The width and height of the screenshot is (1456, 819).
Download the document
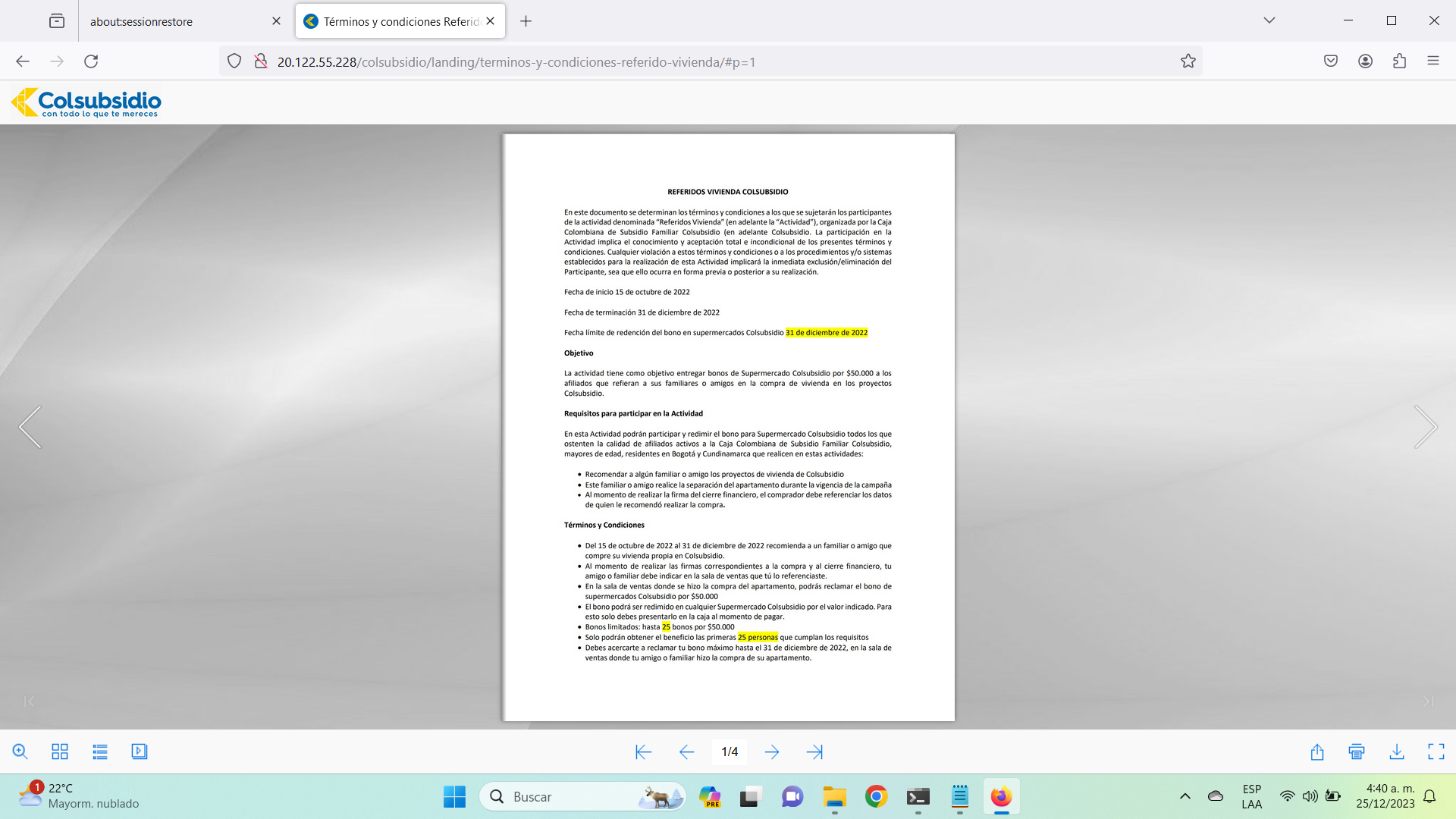1397,752
